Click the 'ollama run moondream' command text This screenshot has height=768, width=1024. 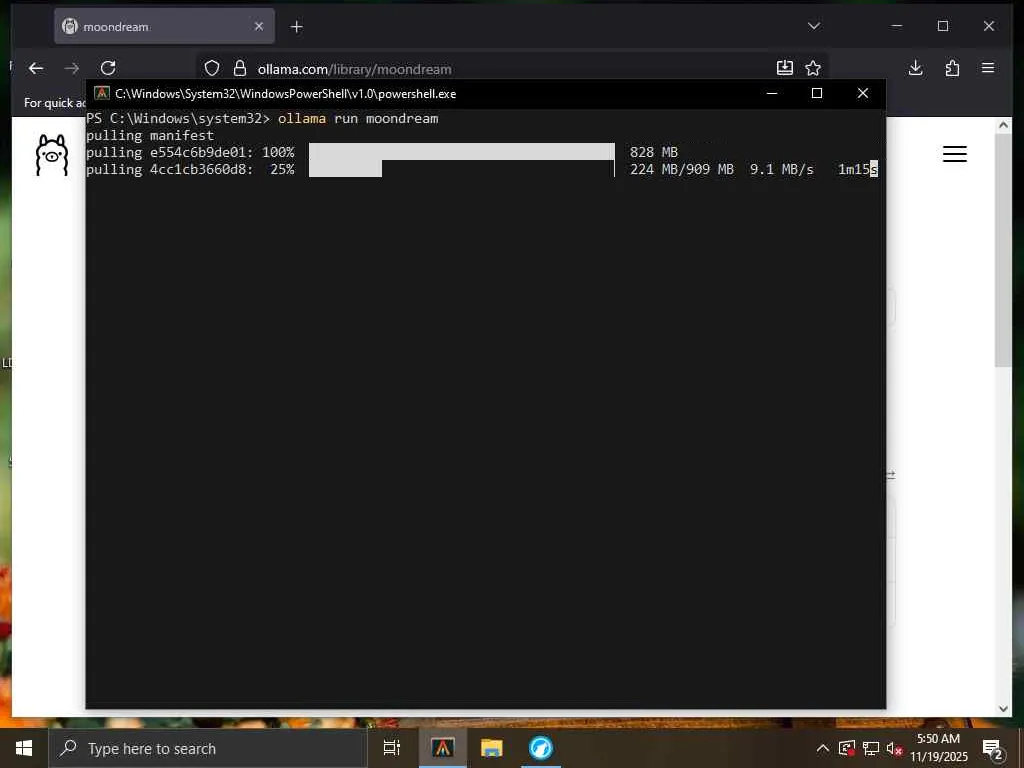358,118
